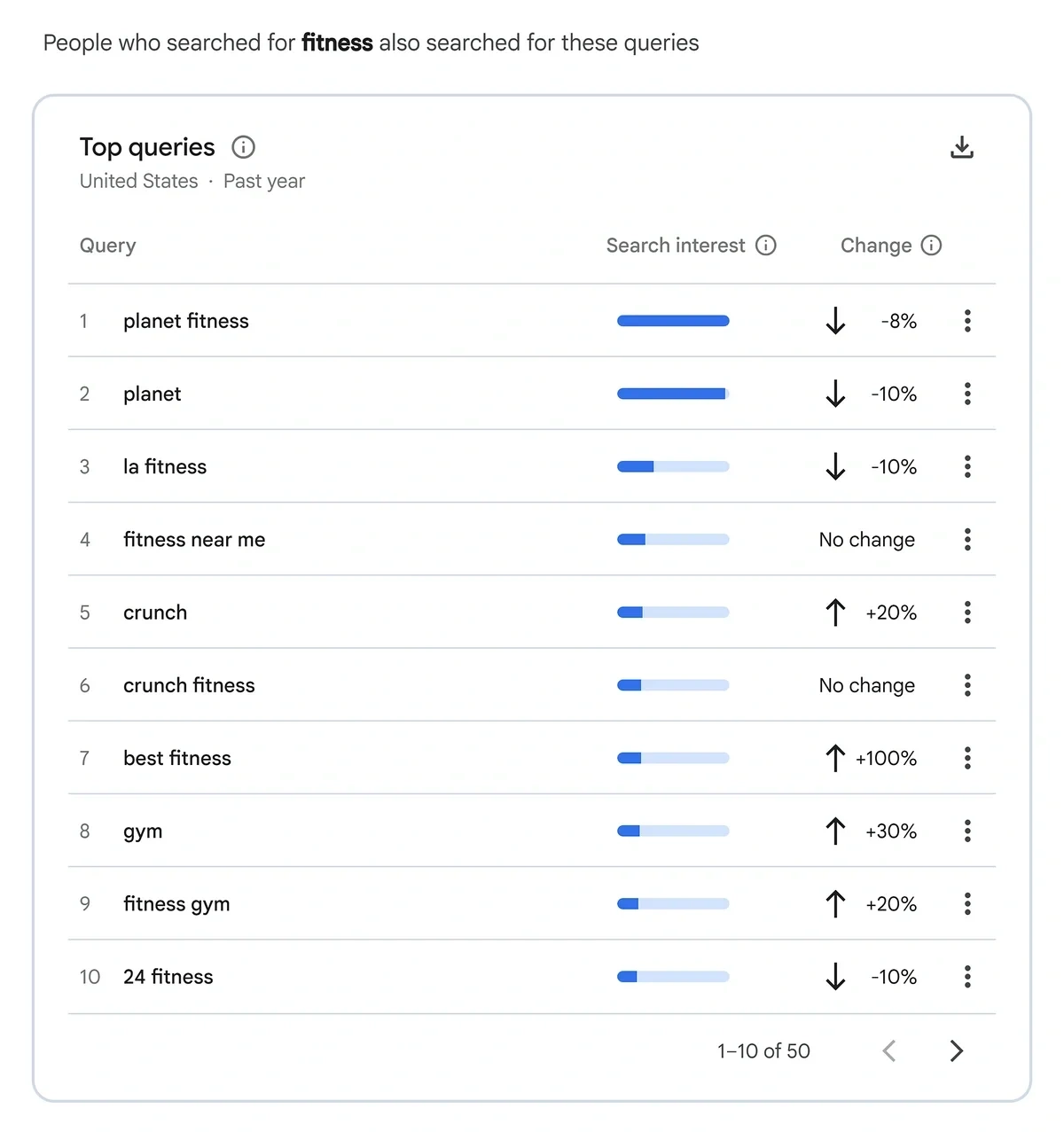This screenshot has width=1064, height=1132.
Task: Click gym search interest bar
Action: tap(673, 831)
